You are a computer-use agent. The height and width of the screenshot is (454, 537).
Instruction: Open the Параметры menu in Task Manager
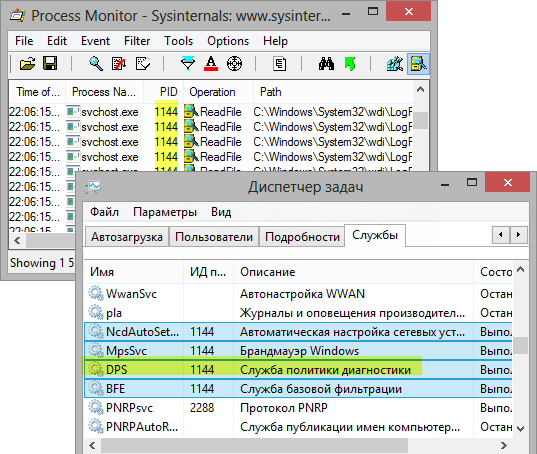pos(165,212)
